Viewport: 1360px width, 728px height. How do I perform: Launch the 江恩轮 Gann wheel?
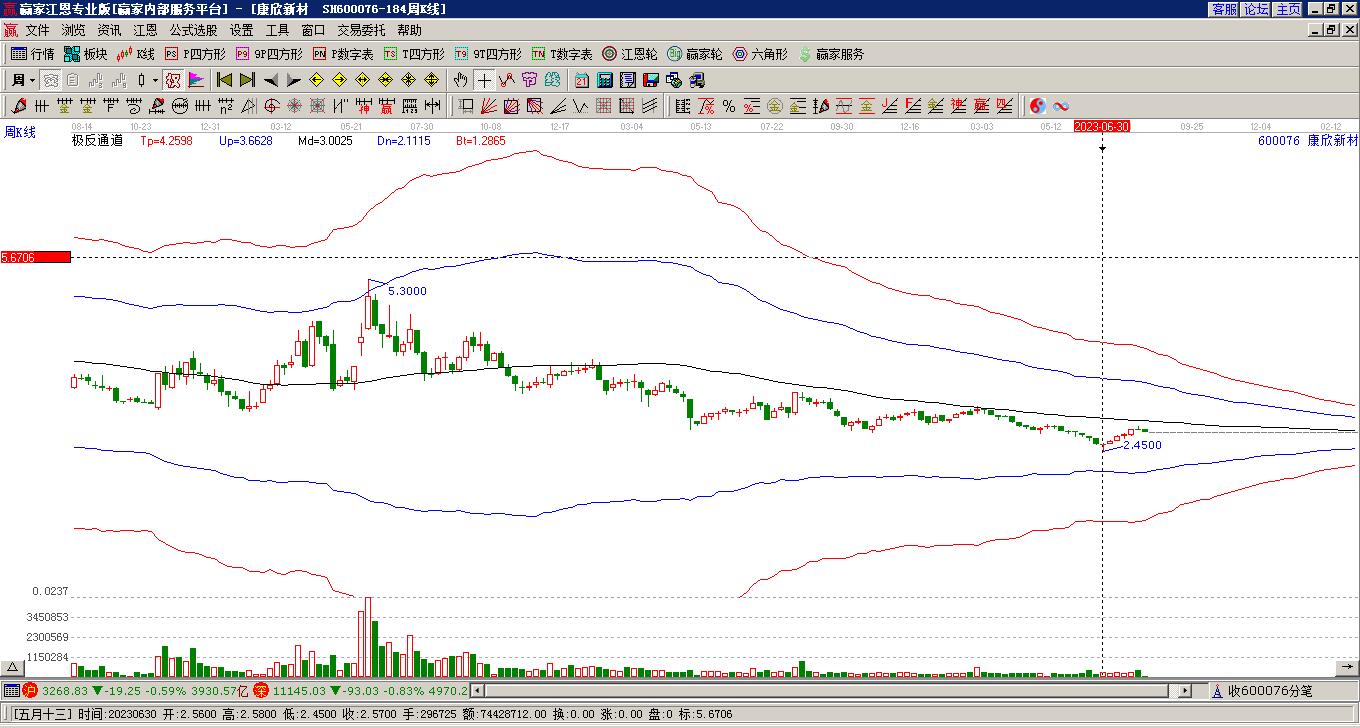(x=630, y=54)
